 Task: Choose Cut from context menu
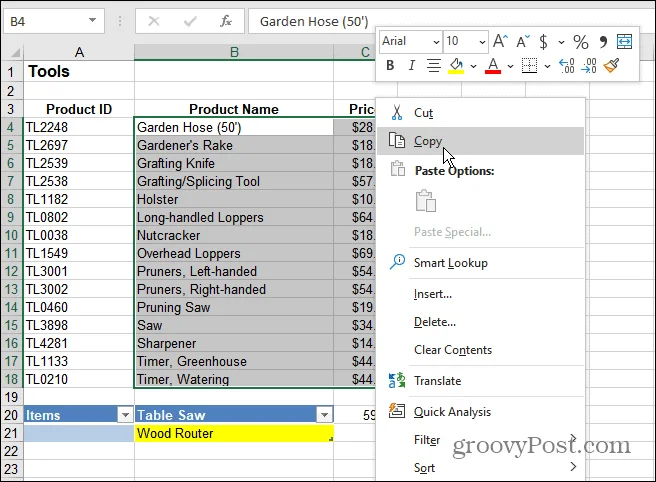pyautogui.click(x=480, y=113)
